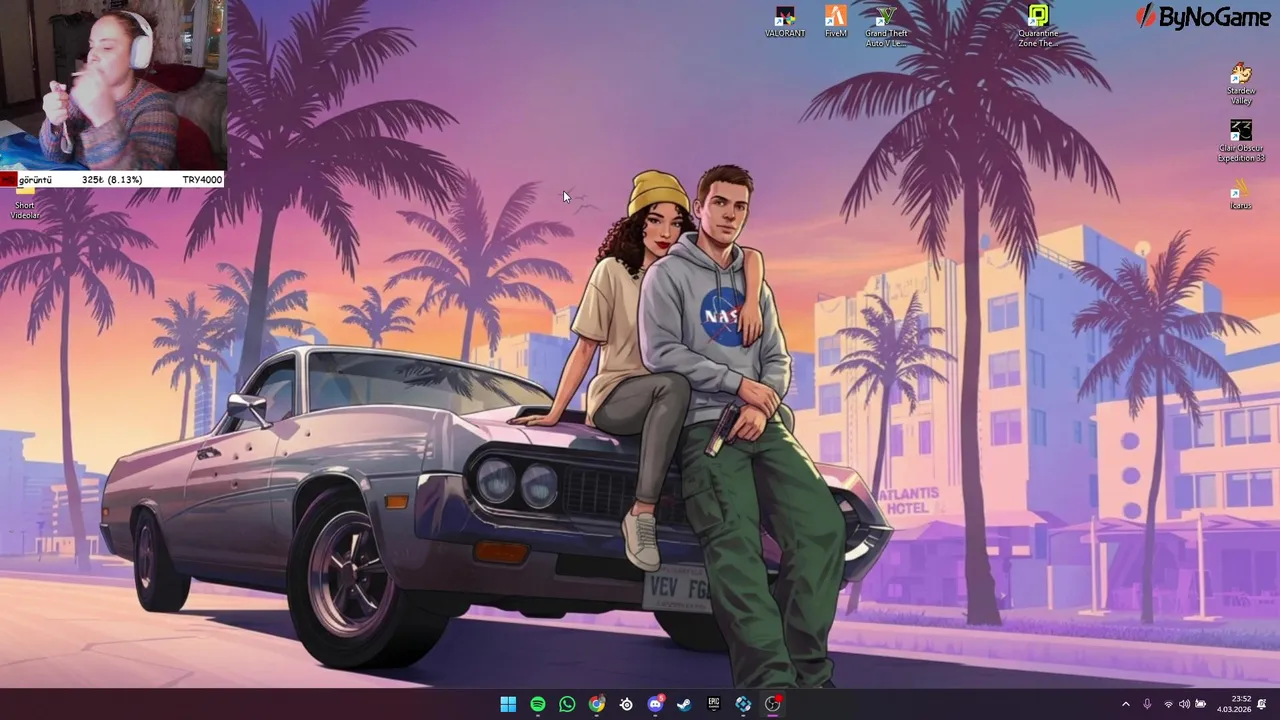
Task: Open the VALORANT desktop shortcut
Action: point(785,22)
